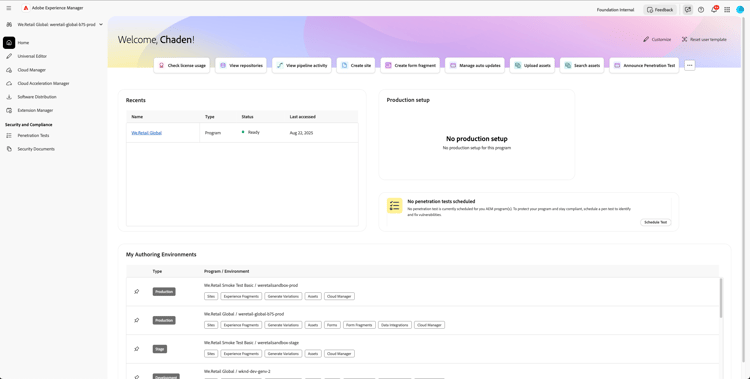Click the Cloud Manager sidebar icon

point(9,70)
